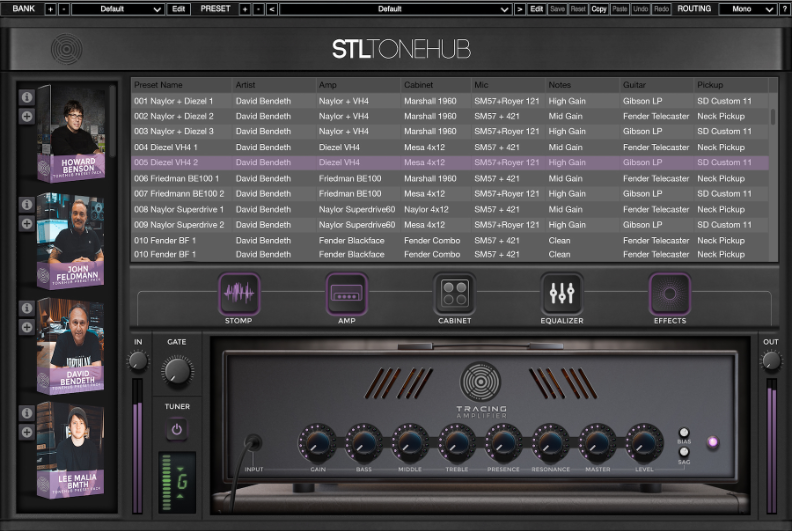Go to next preset arrow
The image size is (792, 531).
519,9
